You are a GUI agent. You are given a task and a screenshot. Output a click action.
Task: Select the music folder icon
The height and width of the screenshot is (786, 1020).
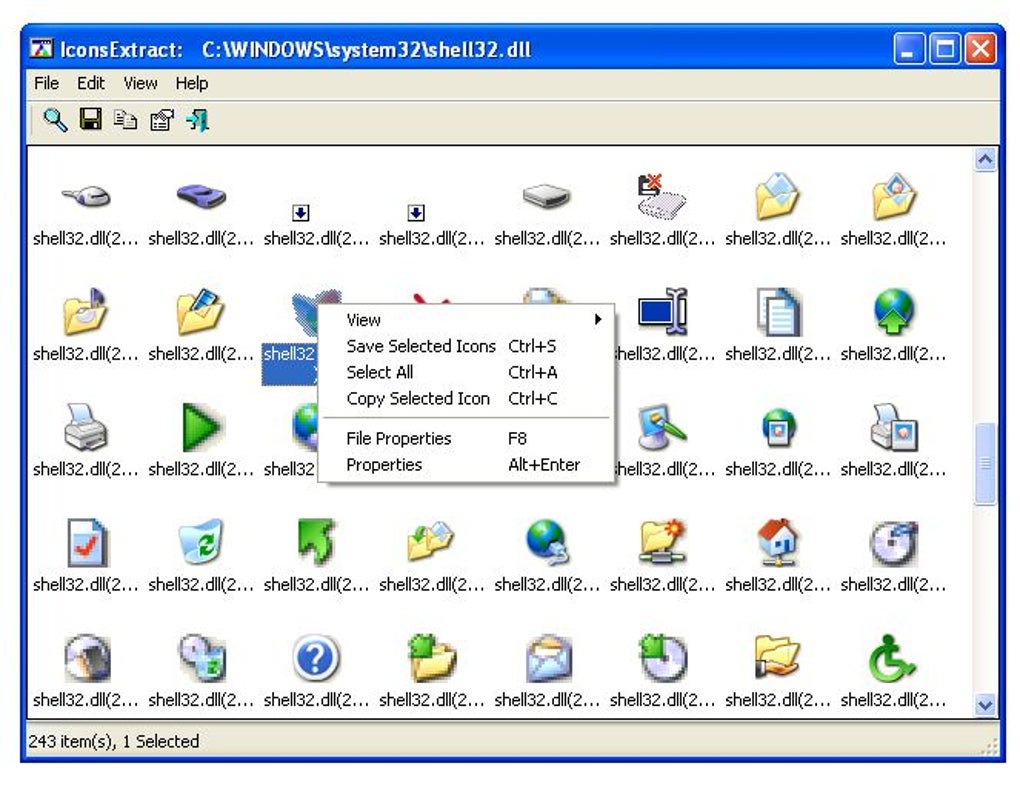point(85,311)
